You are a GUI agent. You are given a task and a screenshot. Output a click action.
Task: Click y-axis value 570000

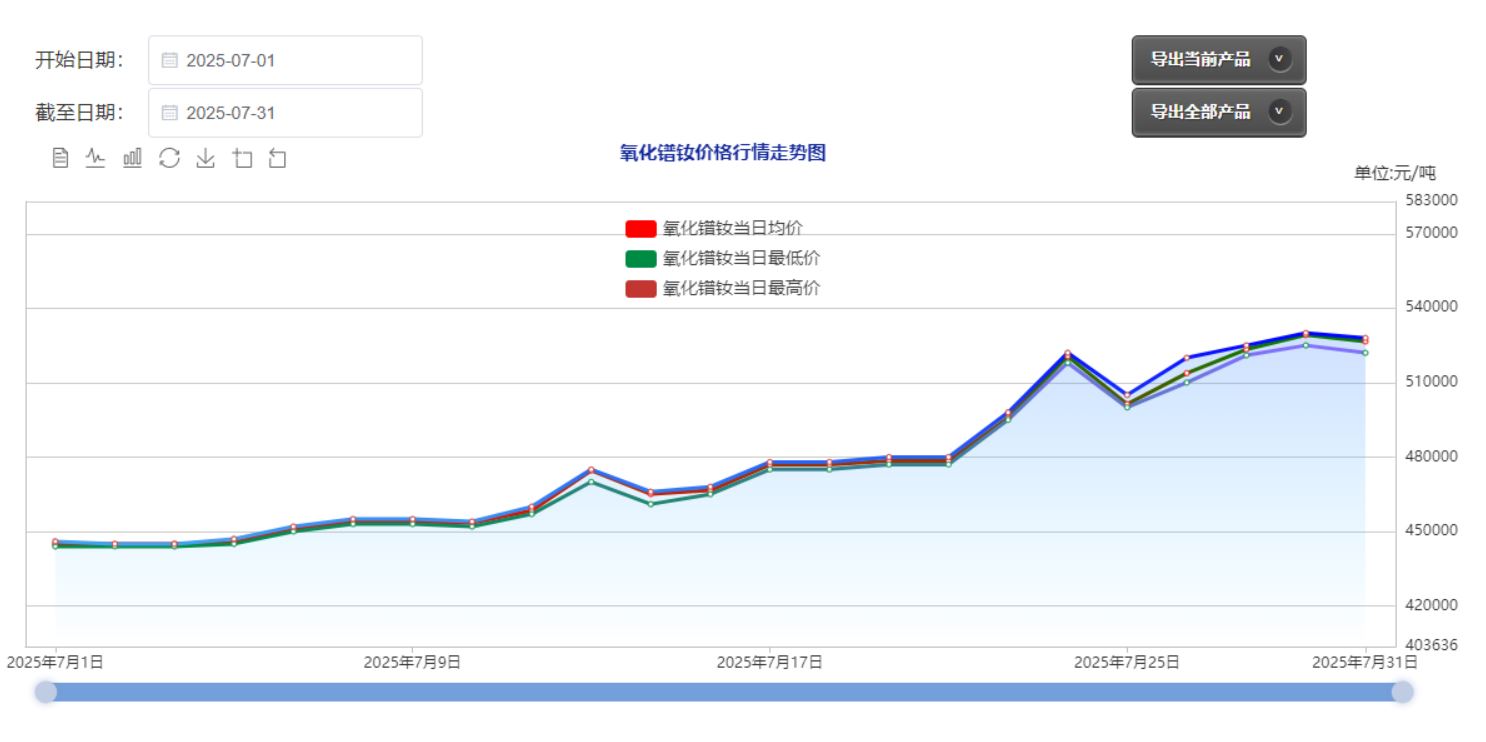(x=1431, y=233)
